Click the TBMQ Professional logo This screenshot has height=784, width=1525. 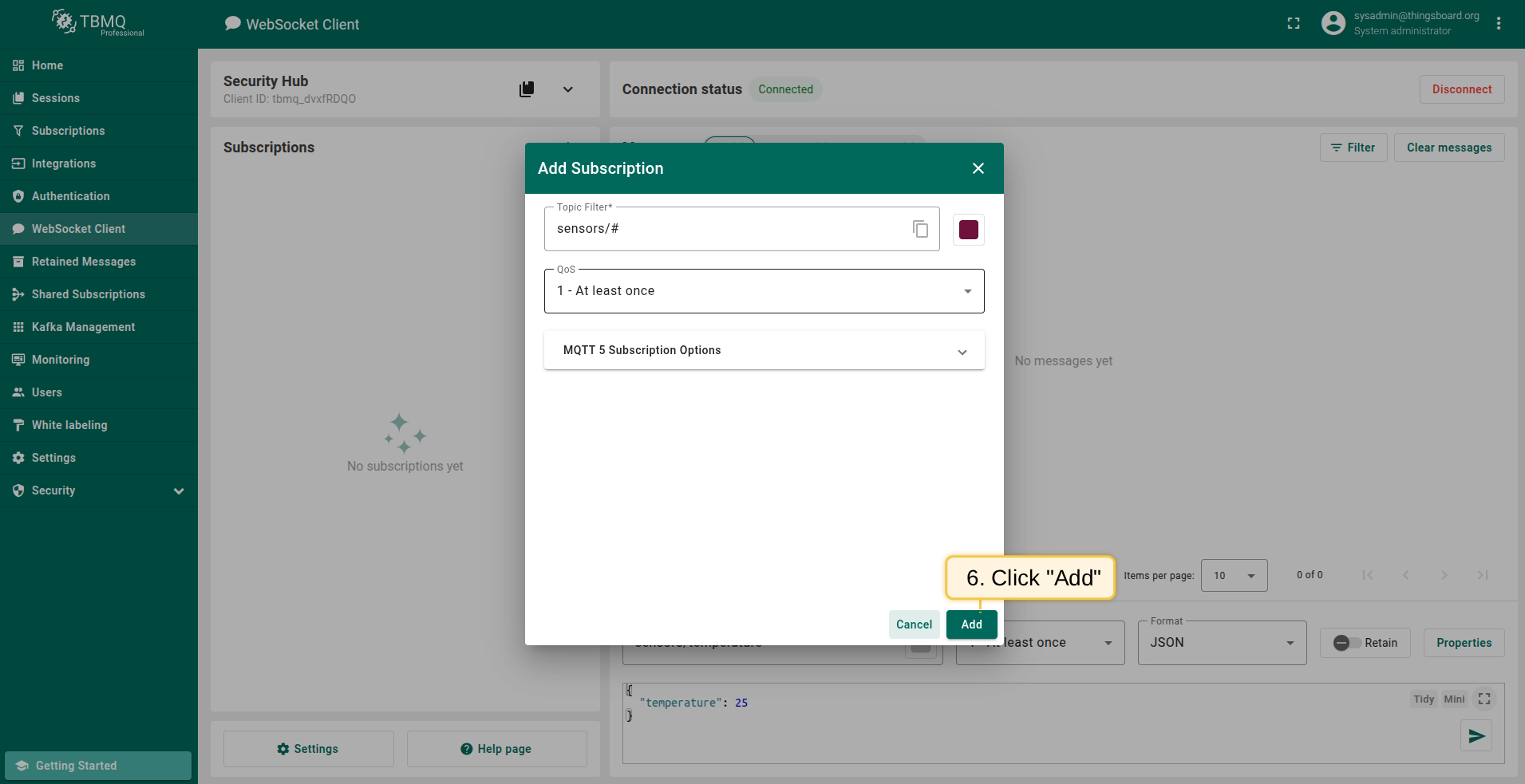98,23
